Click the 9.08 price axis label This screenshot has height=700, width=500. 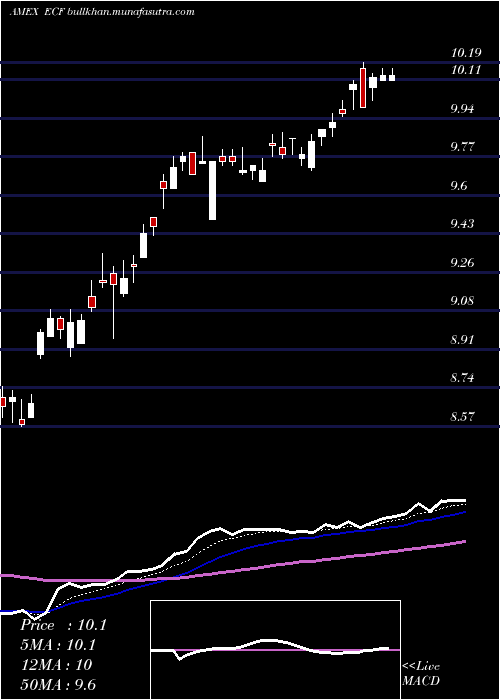pos(464,301)
